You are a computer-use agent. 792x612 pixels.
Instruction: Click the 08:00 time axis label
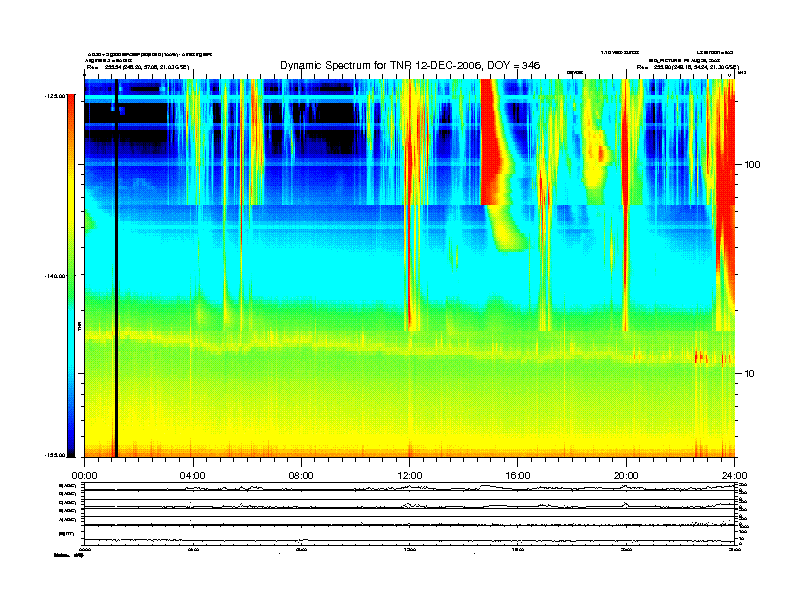click(x=301, y=476)
